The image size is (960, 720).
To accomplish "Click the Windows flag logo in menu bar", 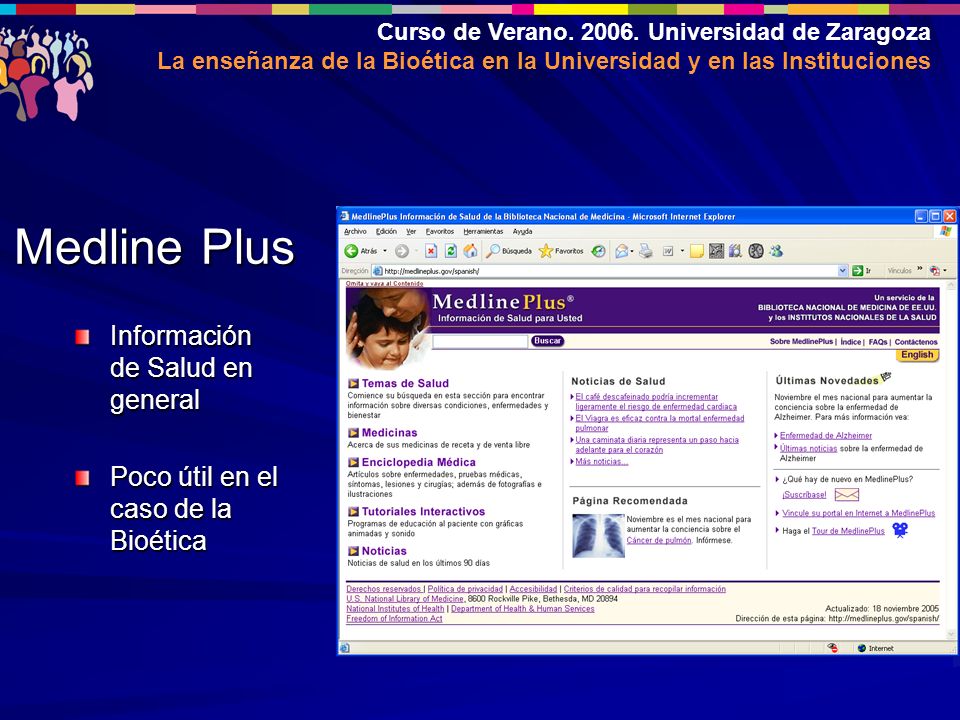I will click(946, 231).
